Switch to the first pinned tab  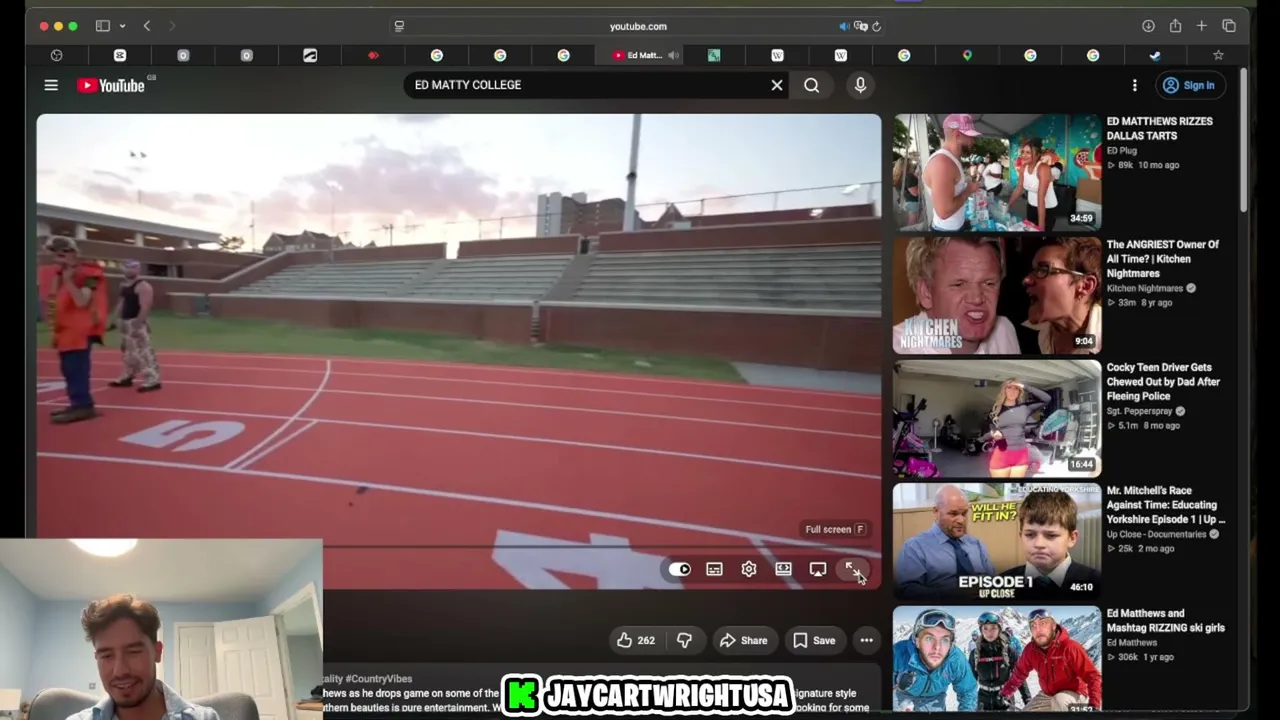[56, 56]
